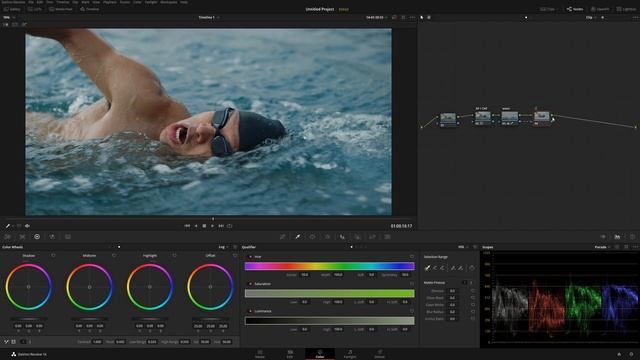Select the subtract softness picker
The height and width of the screenshot is (360, 640).
[x=453, y=268]
